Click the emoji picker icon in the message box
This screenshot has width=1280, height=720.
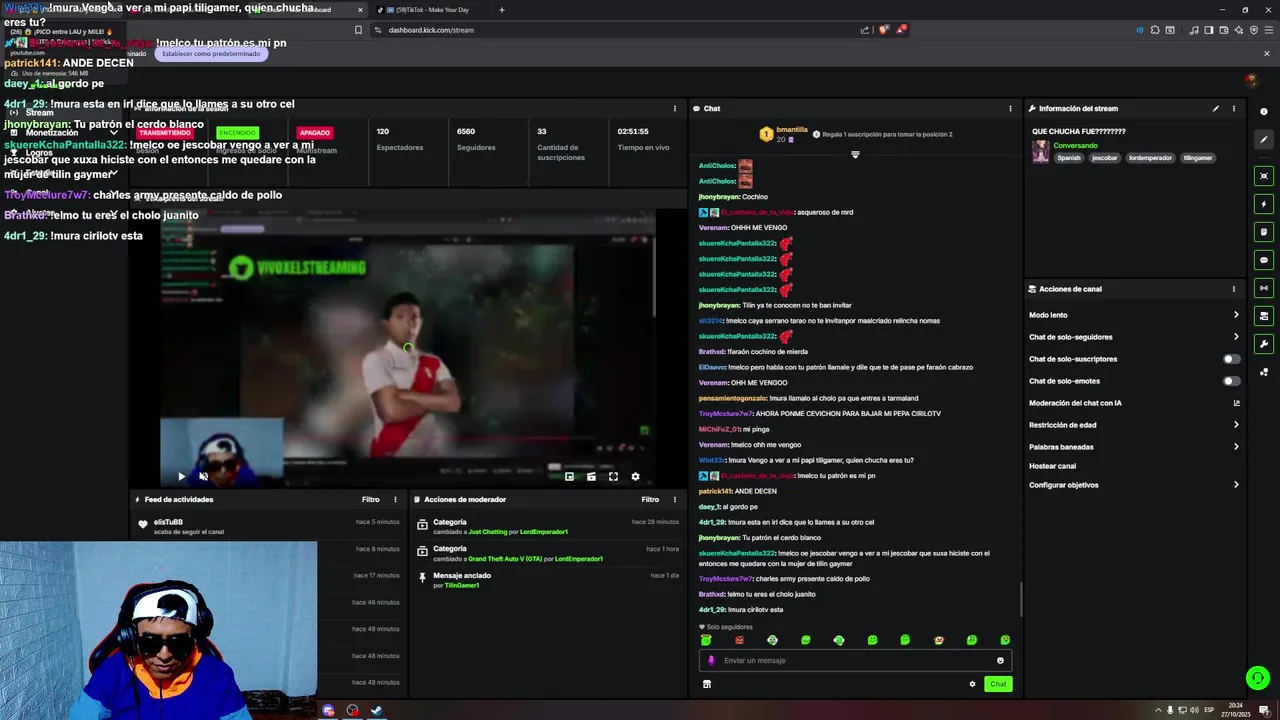pyautogui.click(x=1000, y=660)
